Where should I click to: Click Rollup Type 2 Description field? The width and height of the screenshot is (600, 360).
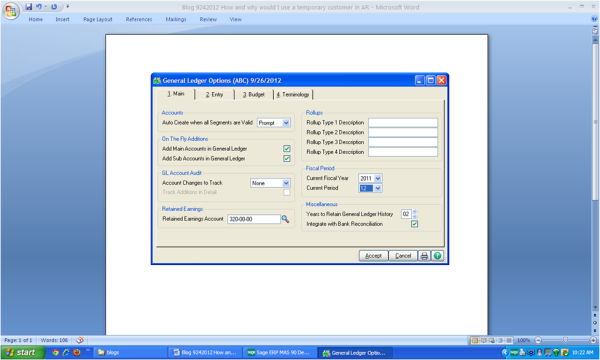tap(403, 132)
